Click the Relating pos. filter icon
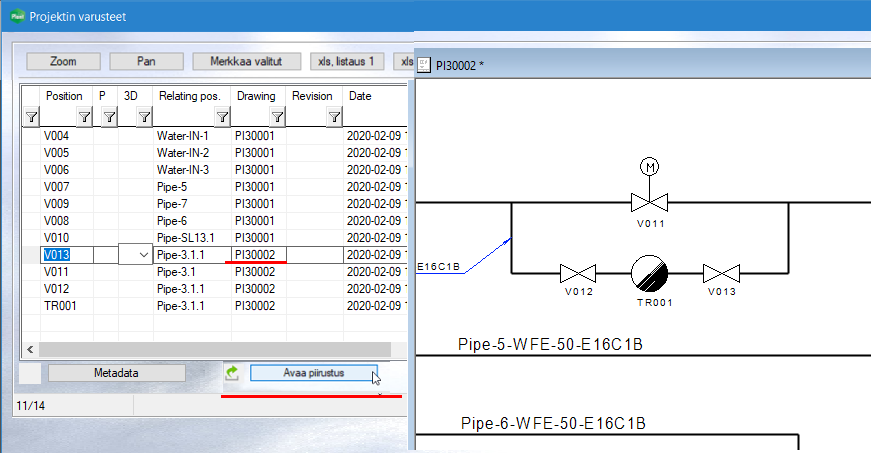The height and width of the screenshot is (453, 871). [222, 117]
